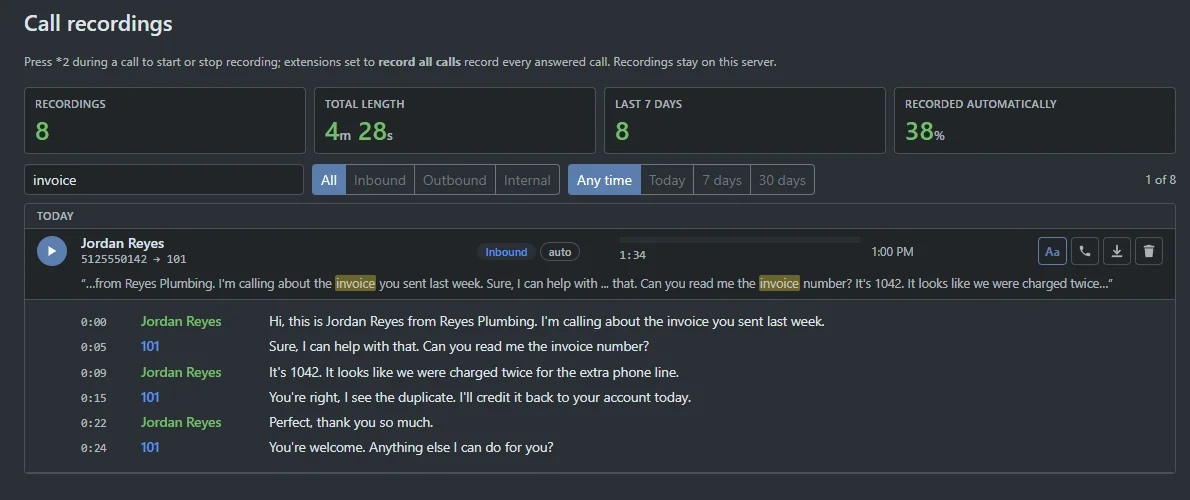Click the "1 of 8" result count
Viewport: 1190px width, 500px height.
pyautogui.click(x=1160, y=180)
